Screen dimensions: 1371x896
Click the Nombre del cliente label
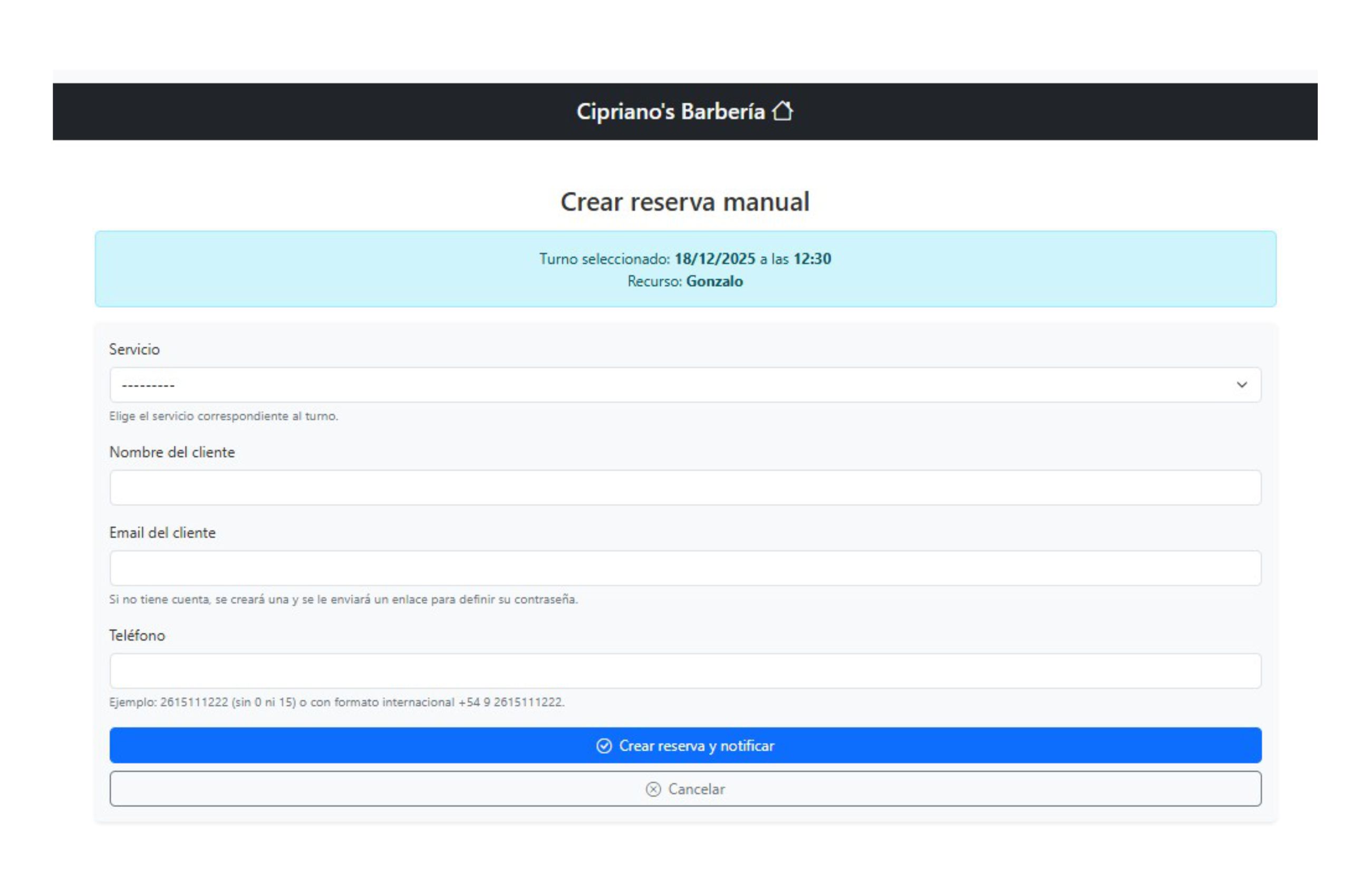tap(172, 453)
